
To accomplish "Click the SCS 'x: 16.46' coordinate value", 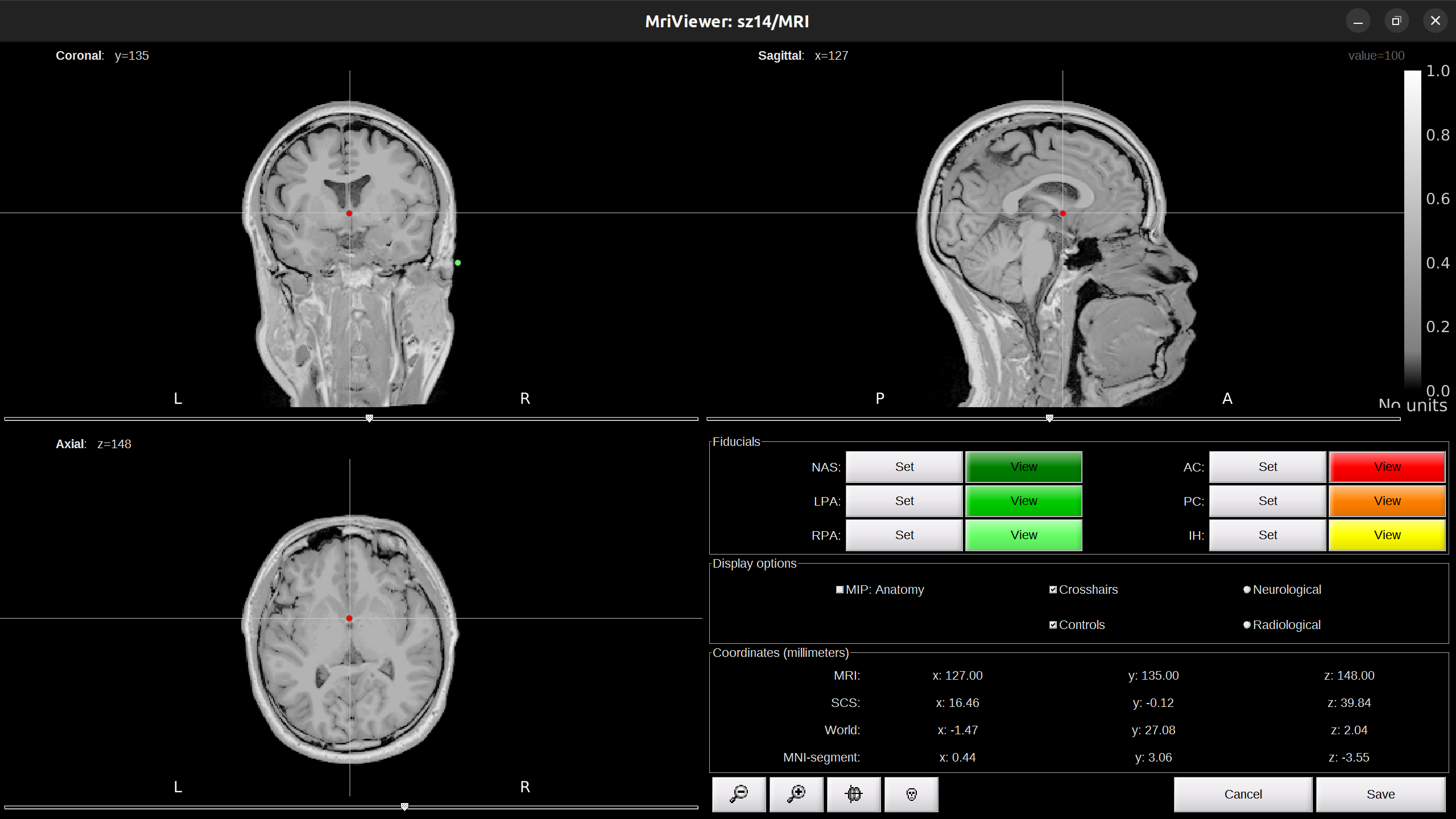I will point(957,703).
